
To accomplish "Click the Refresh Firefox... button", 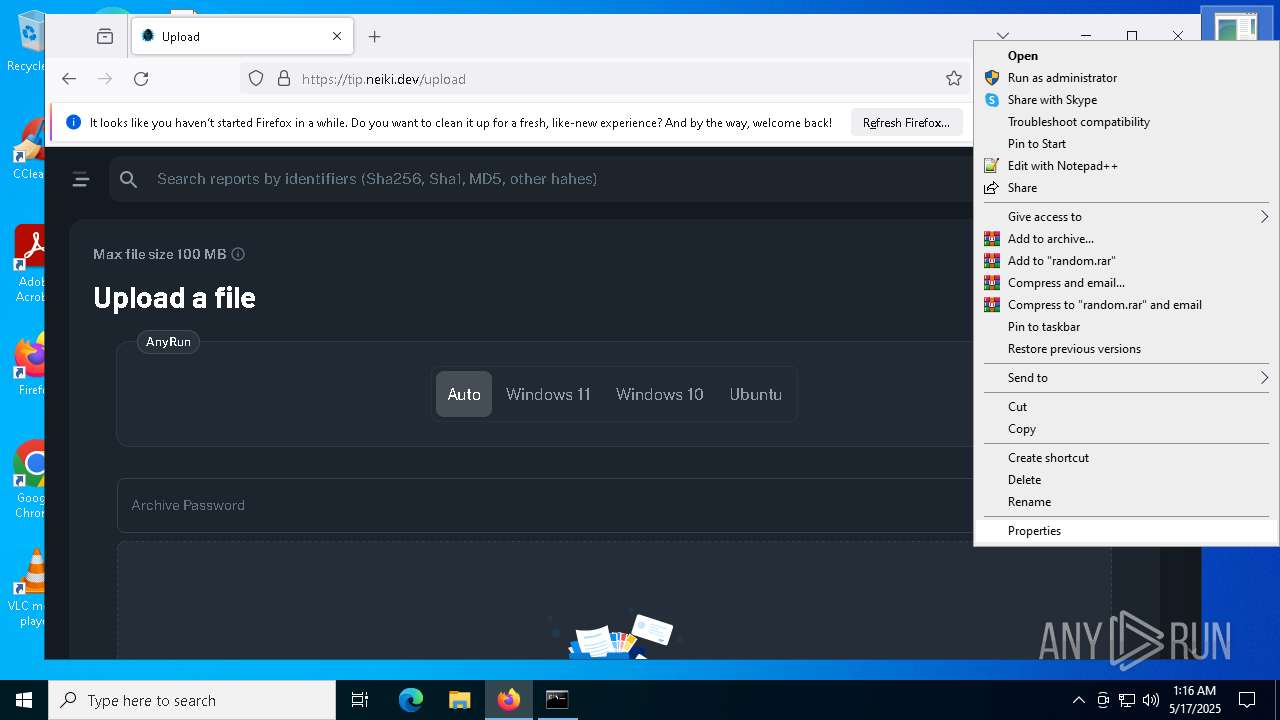I will point(906,123).
